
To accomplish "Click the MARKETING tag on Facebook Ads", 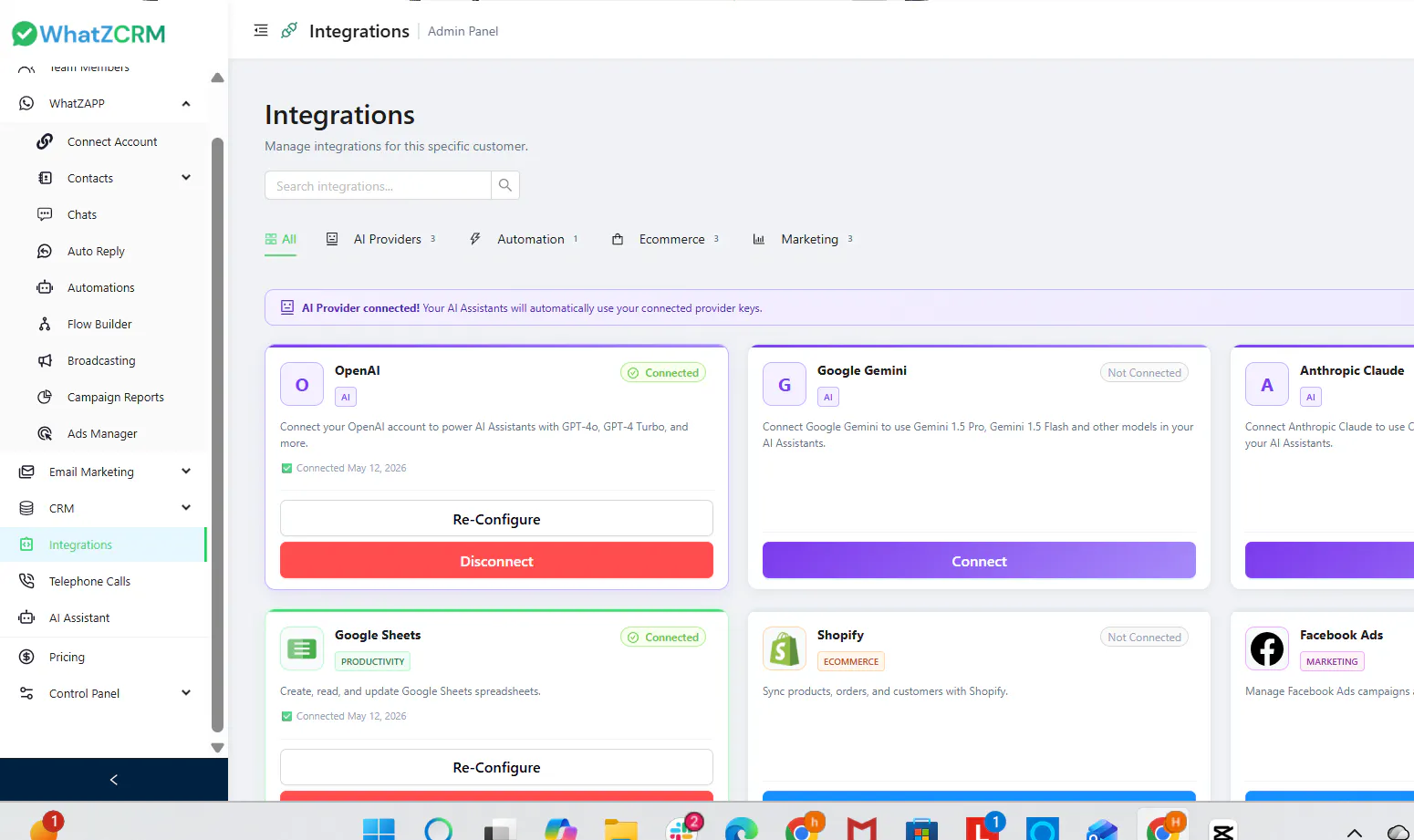I will [x=1332, y=661].
